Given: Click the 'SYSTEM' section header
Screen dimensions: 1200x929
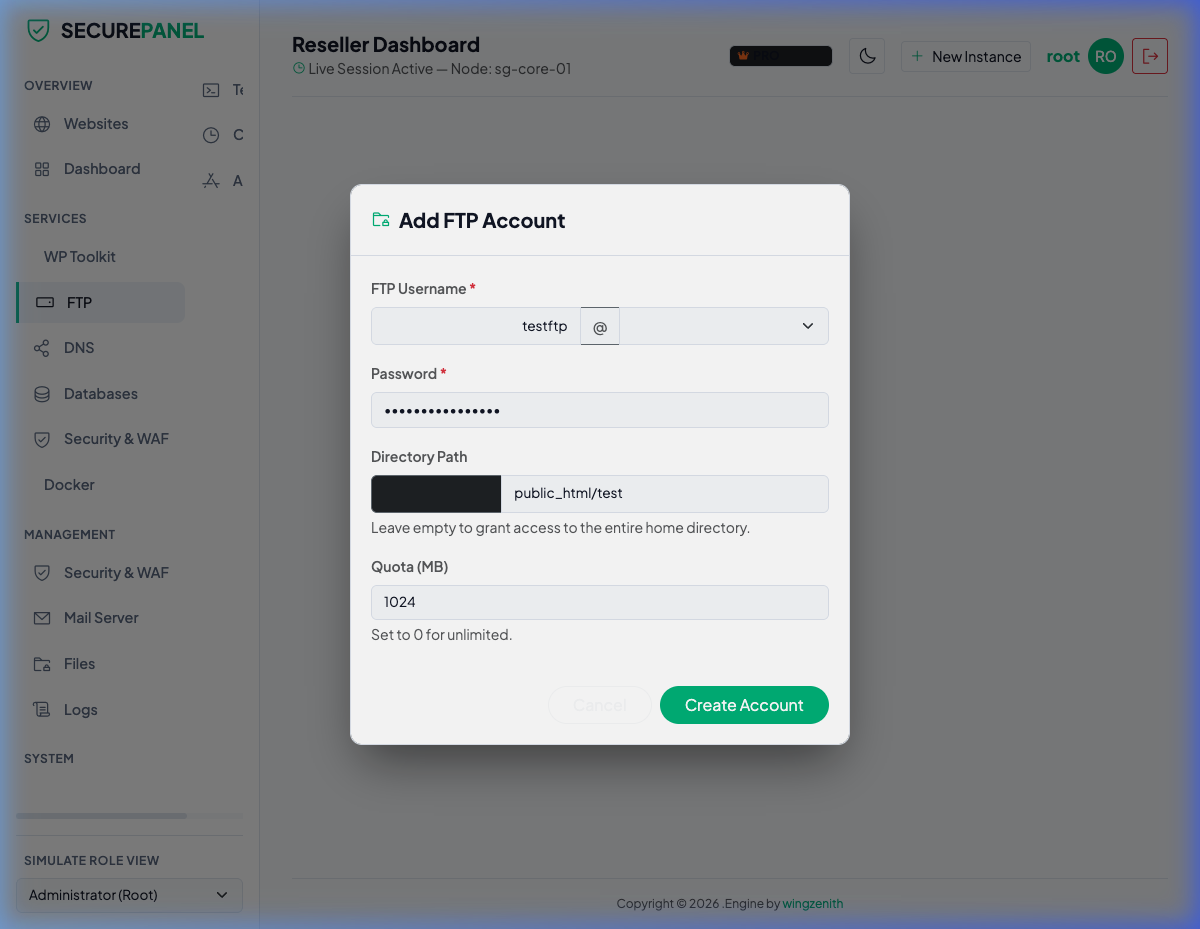Looking at the screenshot, I should click(x=49, y=759).
